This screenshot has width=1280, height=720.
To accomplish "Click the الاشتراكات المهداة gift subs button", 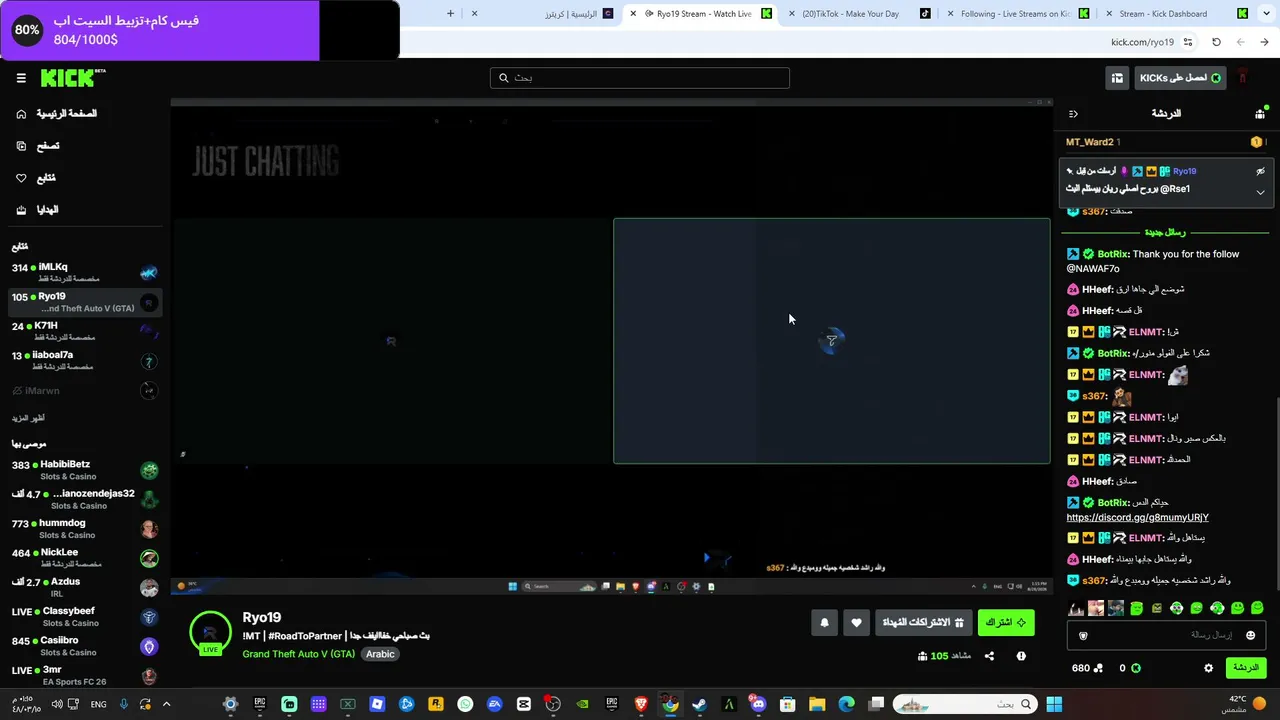I will [923, 623].
